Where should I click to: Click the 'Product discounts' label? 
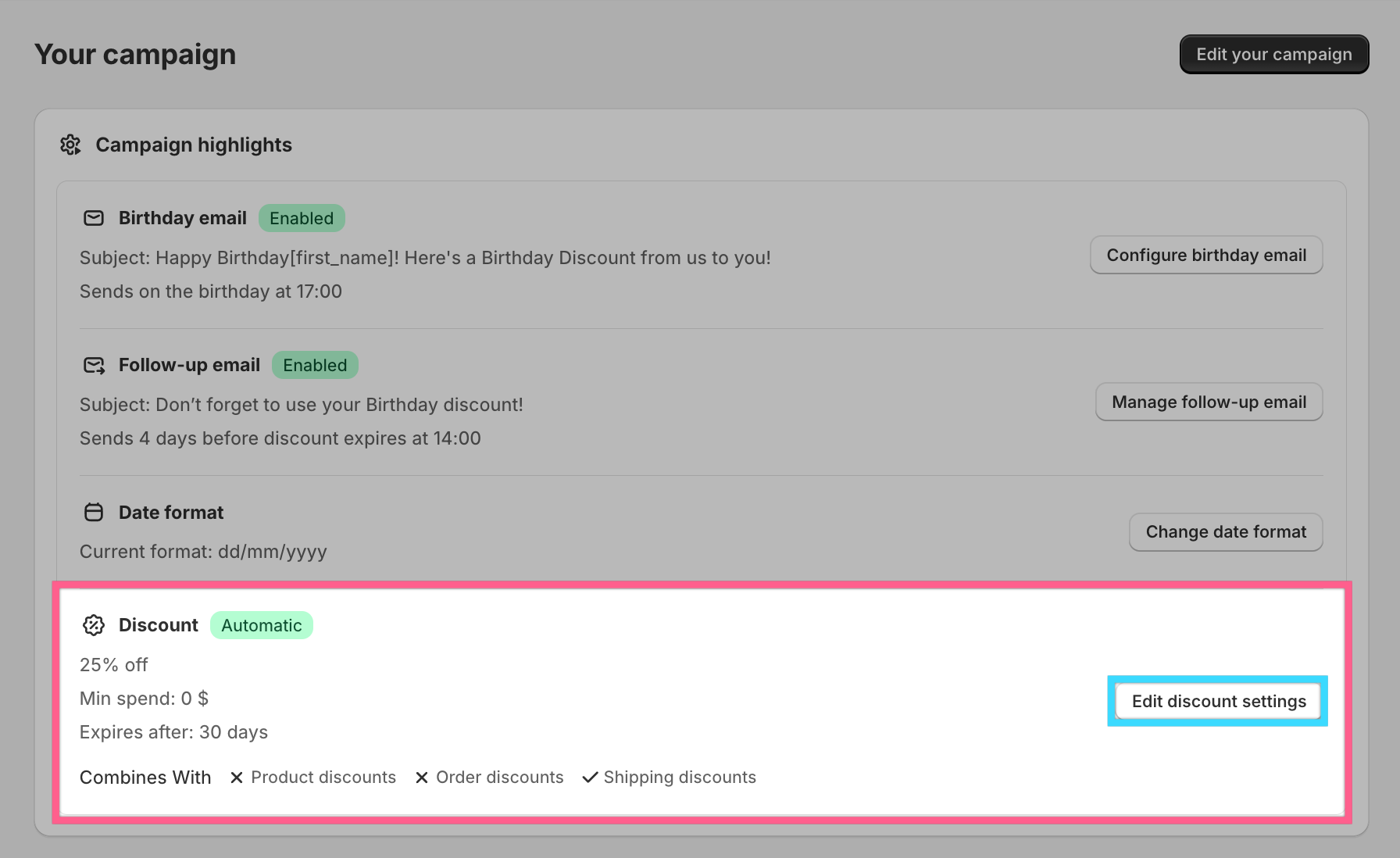323,778
